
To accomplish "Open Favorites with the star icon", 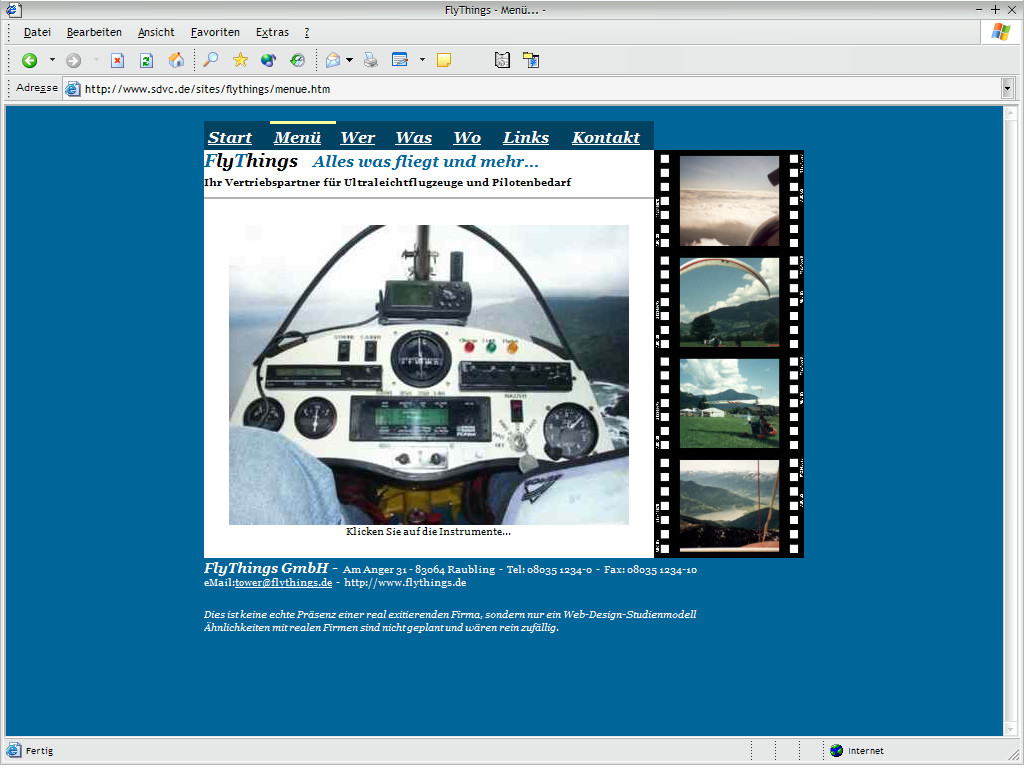I will 240,61.
